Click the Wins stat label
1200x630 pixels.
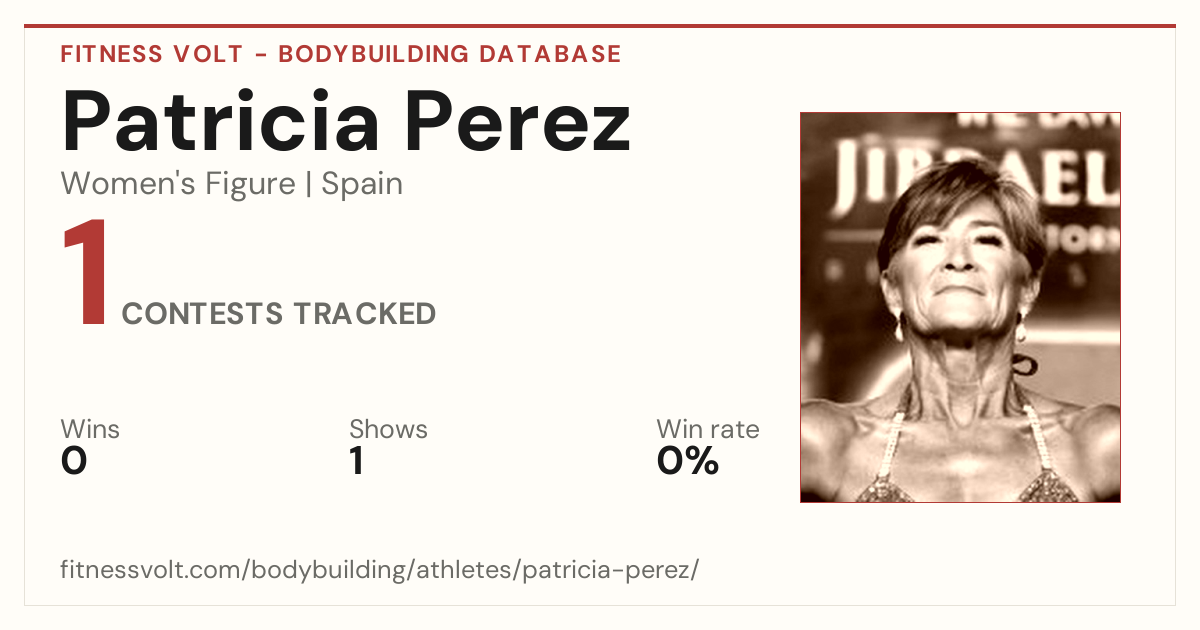[90, 430]
